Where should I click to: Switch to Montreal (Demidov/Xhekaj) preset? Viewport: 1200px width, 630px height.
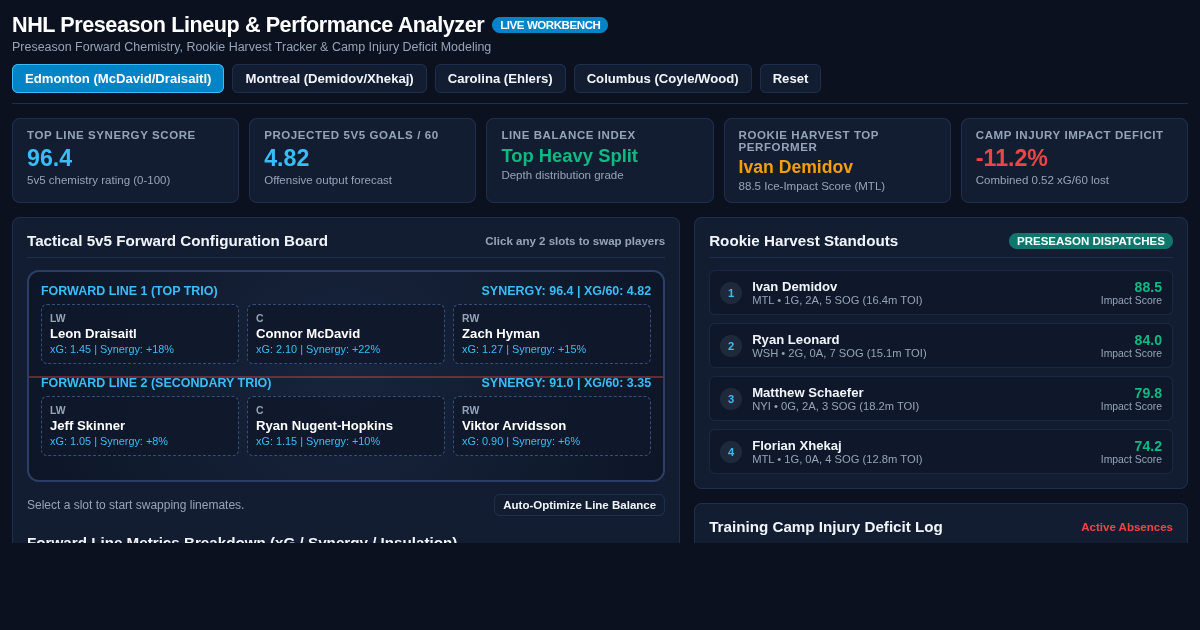tap(329, 78)
